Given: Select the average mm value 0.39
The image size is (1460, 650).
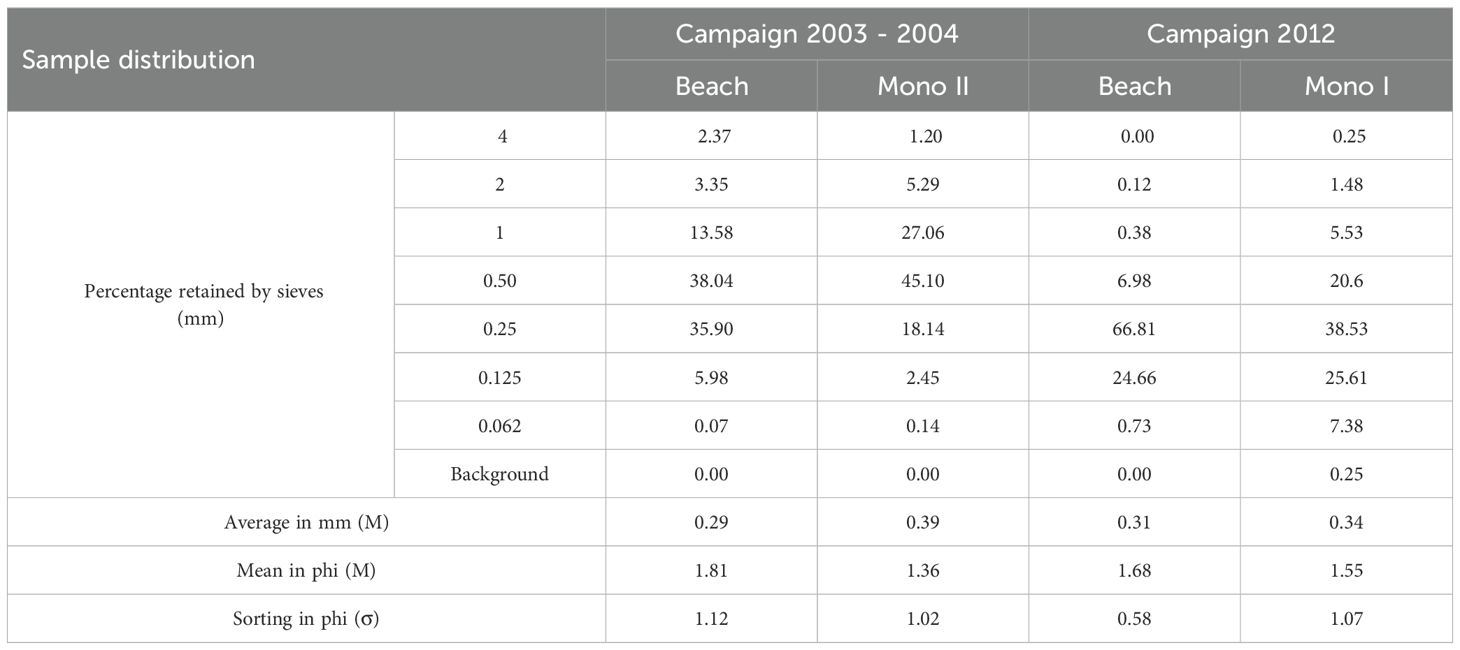Looking at the screenshot, I should [x=922, y=522].
